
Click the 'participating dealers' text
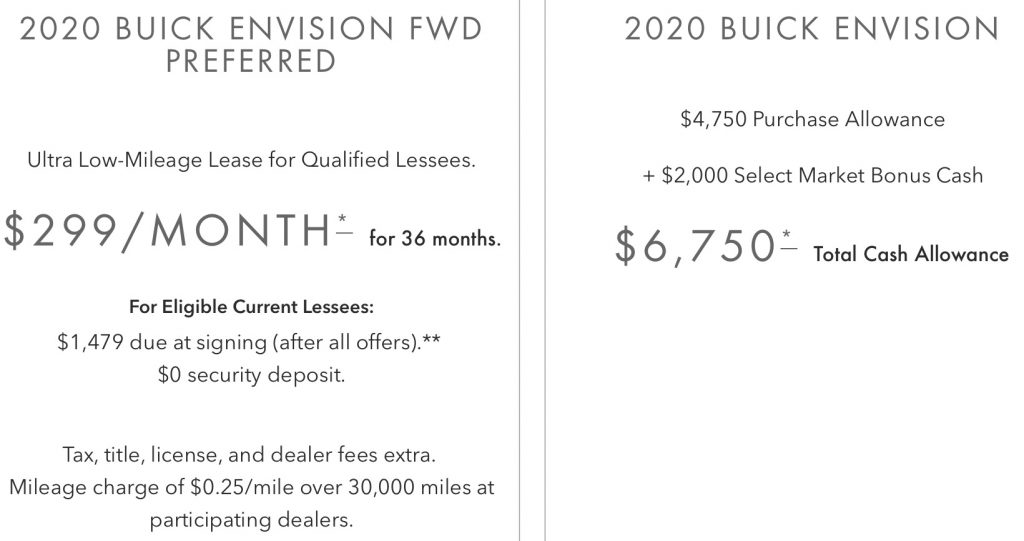[251, 520]
